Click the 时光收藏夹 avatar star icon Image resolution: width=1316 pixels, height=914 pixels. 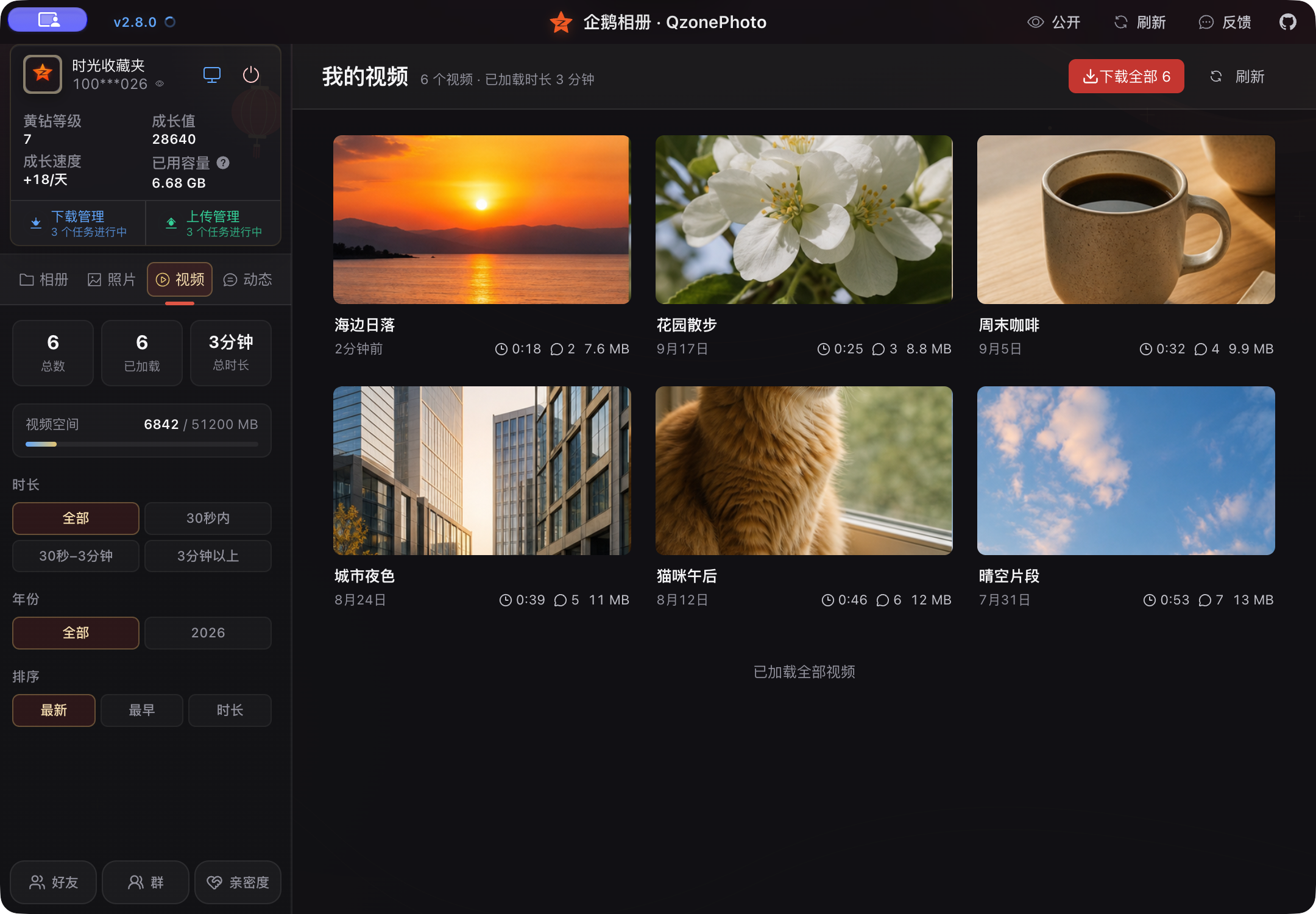click(x=43, y=74)
